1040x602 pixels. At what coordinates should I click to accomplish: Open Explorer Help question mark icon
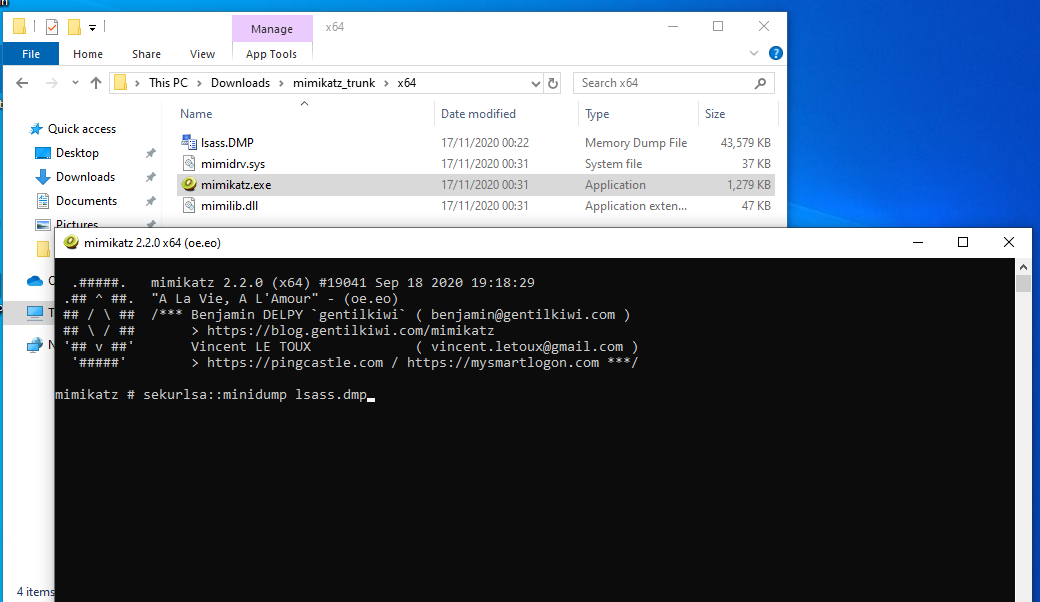775,53
